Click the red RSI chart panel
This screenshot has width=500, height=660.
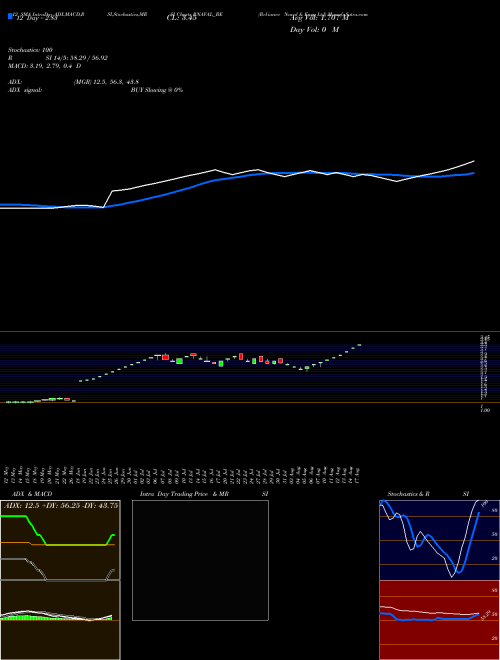click(439, 620)
